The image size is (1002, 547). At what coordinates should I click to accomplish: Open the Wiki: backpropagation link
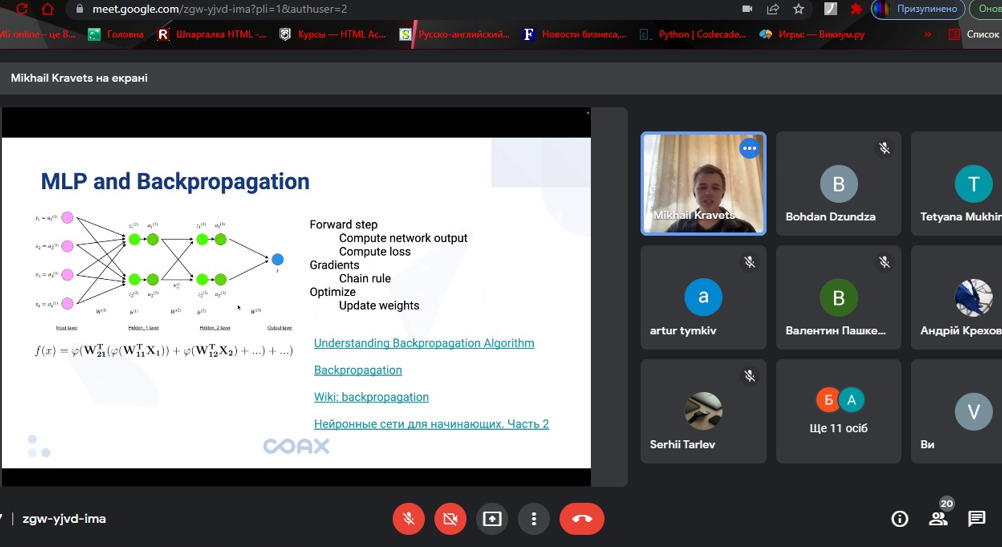[x=371, y=397]
